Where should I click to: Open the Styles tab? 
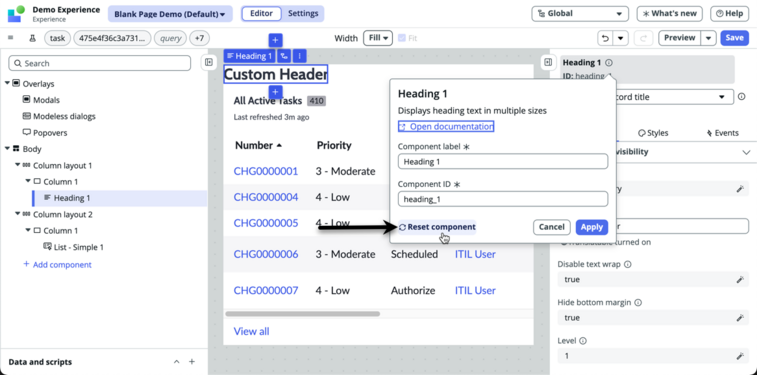click(653, 133)
